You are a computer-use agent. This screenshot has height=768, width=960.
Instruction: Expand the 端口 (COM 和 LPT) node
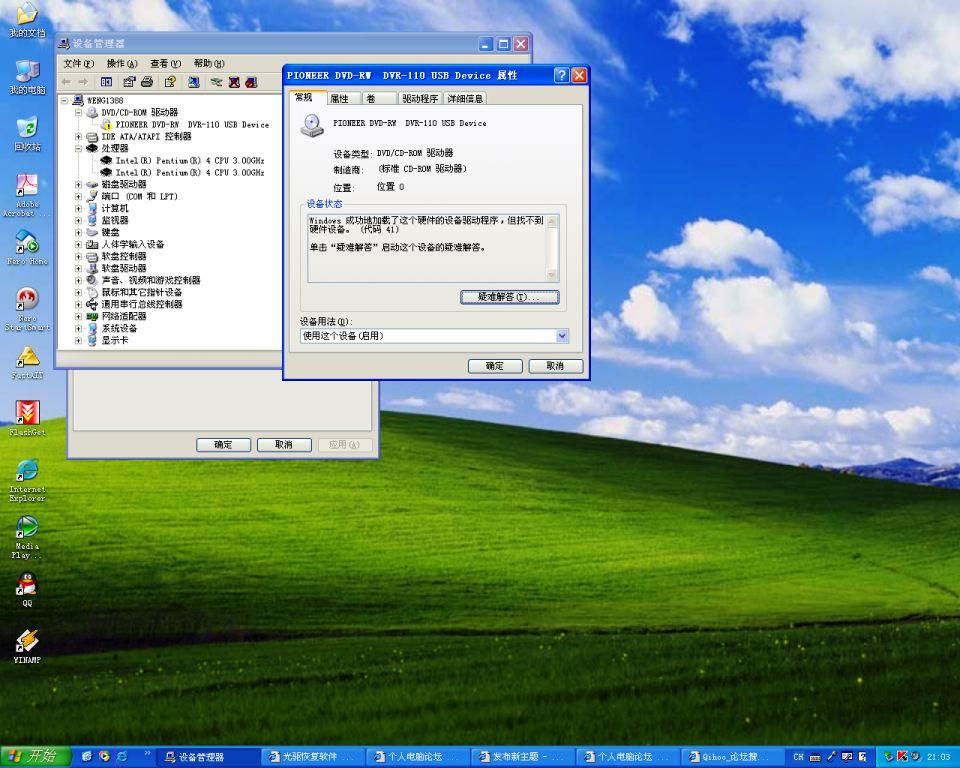78,197
